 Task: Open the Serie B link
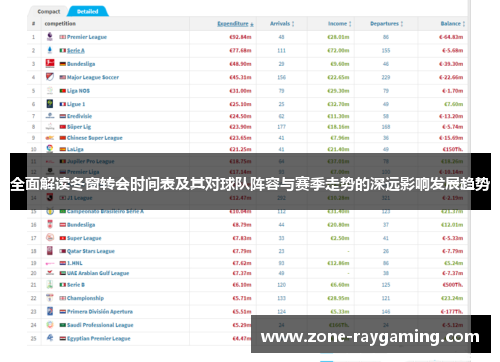tap(76, 285)
